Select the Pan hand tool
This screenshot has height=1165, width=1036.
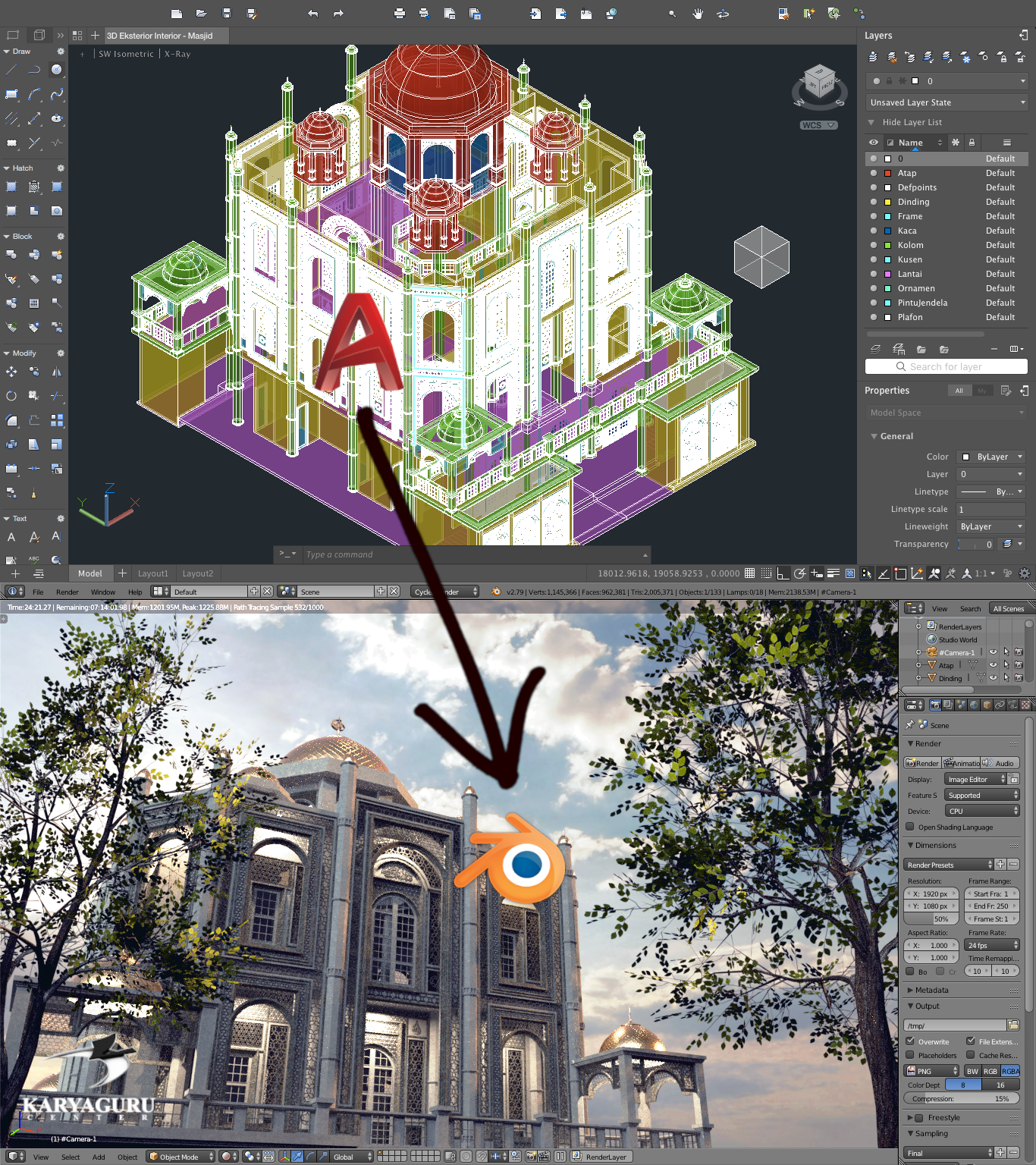(x=698, y=14)
